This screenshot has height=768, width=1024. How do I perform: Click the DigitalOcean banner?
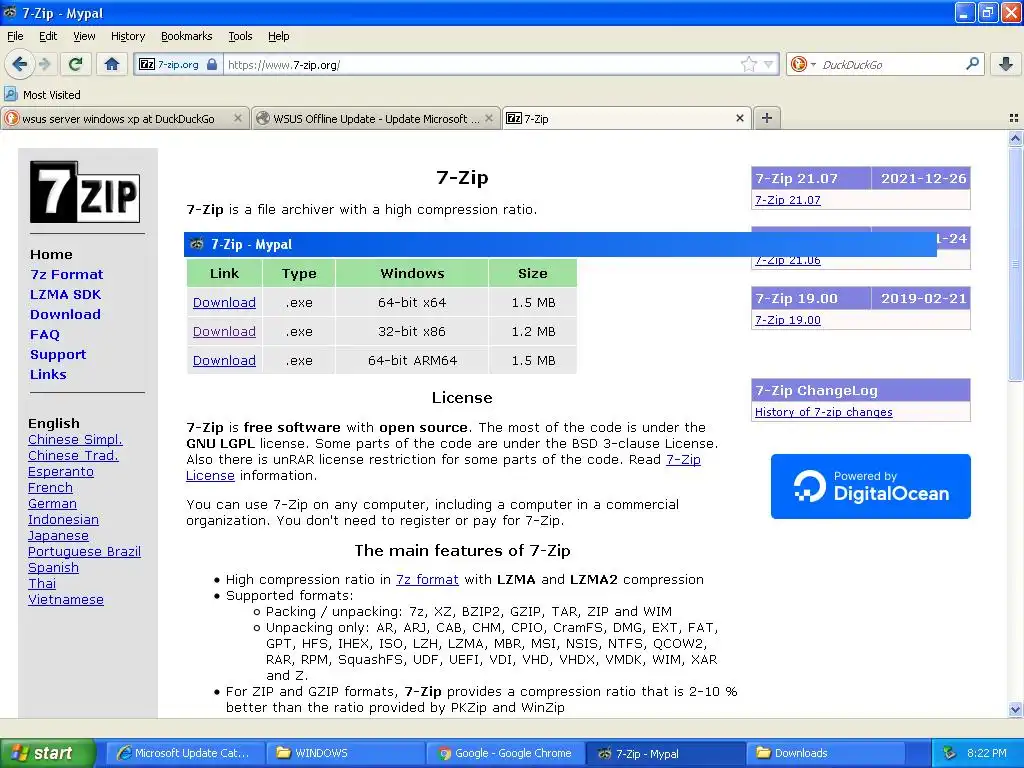(871, 487)
